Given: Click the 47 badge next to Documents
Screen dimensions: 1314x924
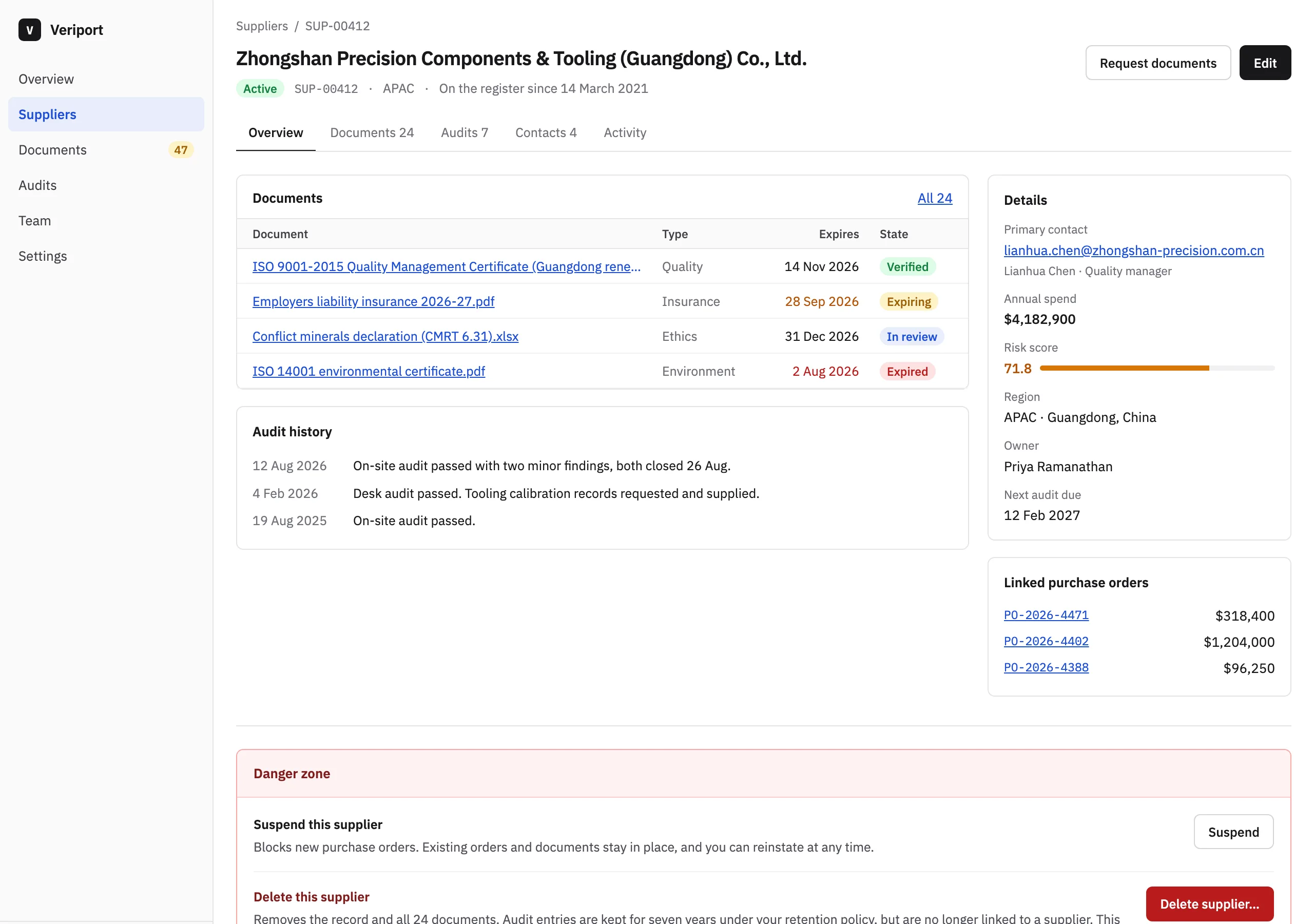Looking at the screenshot, I should click(181, 150).
